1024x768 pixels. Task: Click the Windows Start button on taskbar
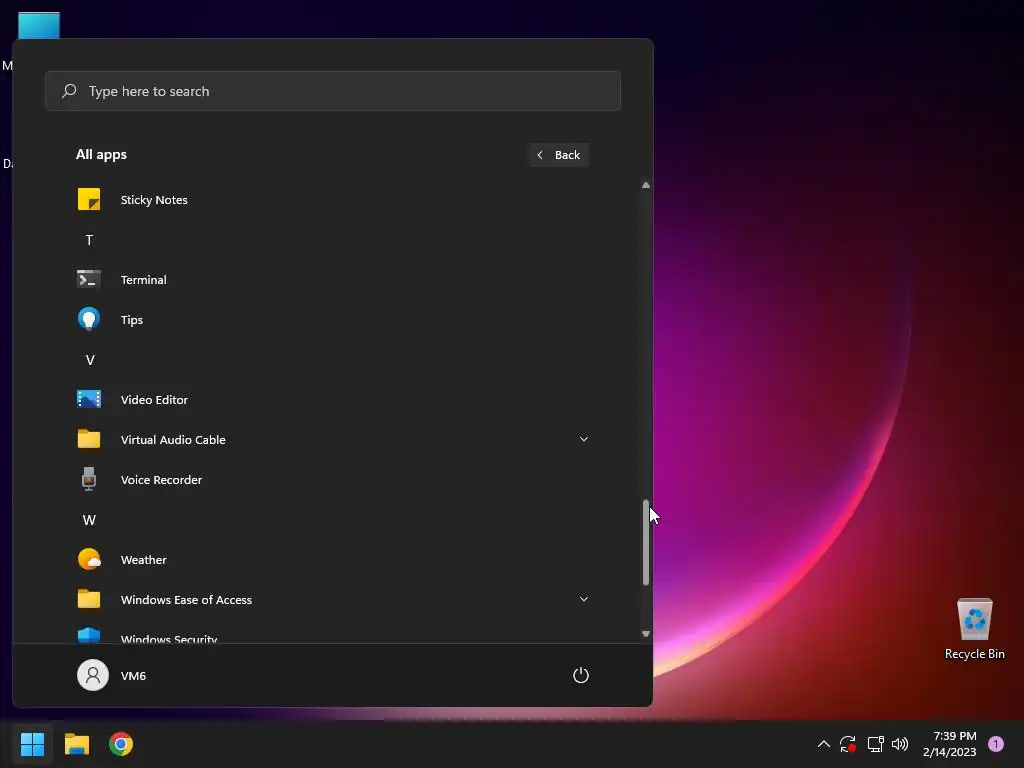tap(32, 744)
